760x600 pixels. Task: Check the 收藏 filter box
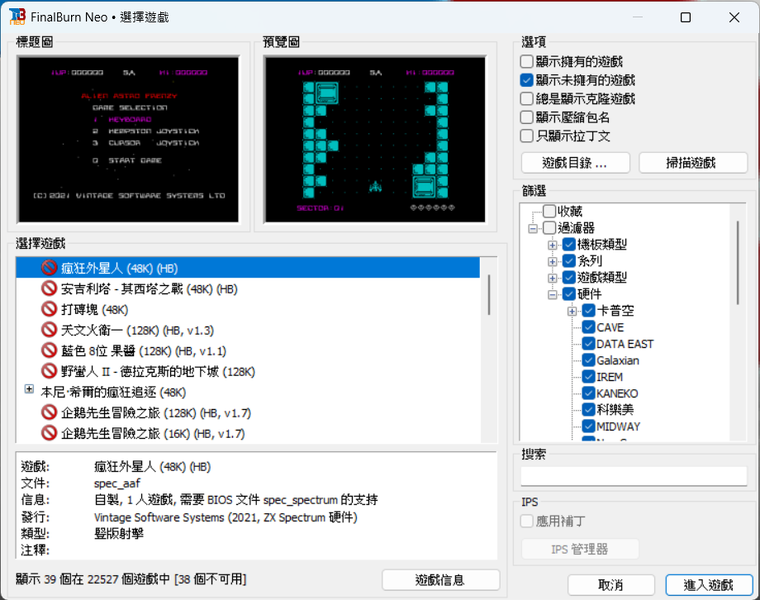[x=549, y=211]
